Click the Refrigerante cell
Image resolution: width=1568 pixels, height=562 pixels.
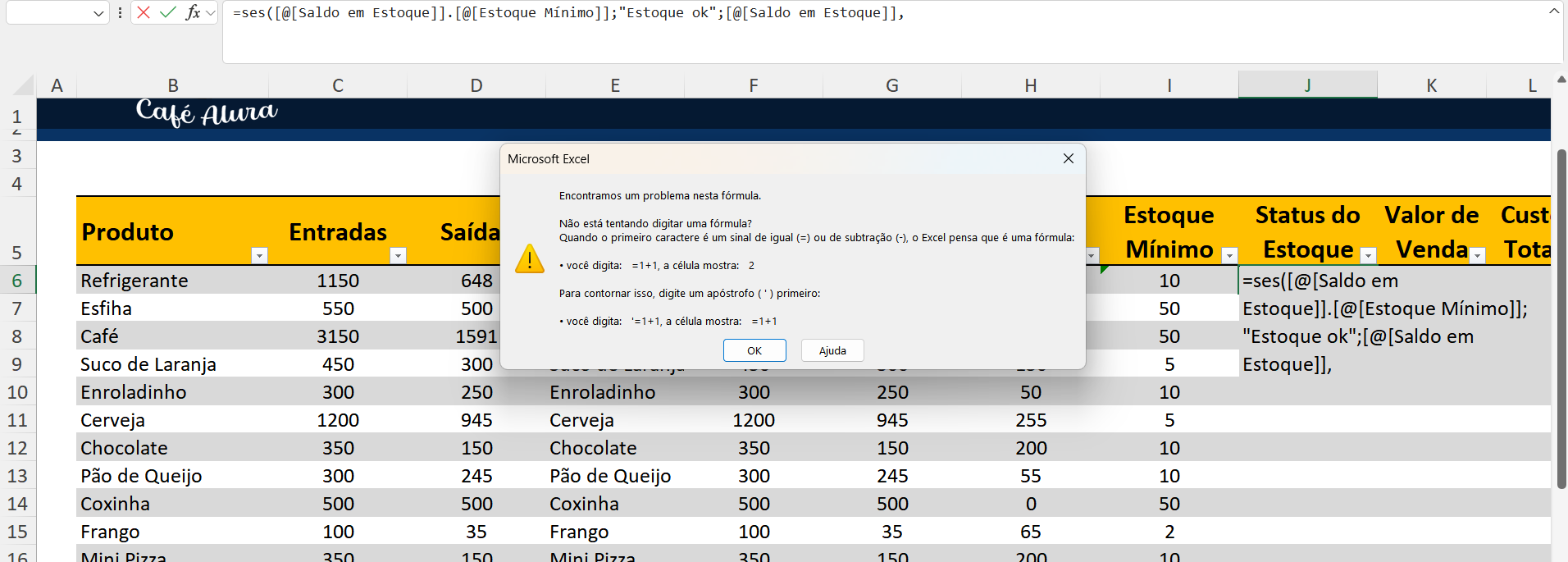pos(173,281)
